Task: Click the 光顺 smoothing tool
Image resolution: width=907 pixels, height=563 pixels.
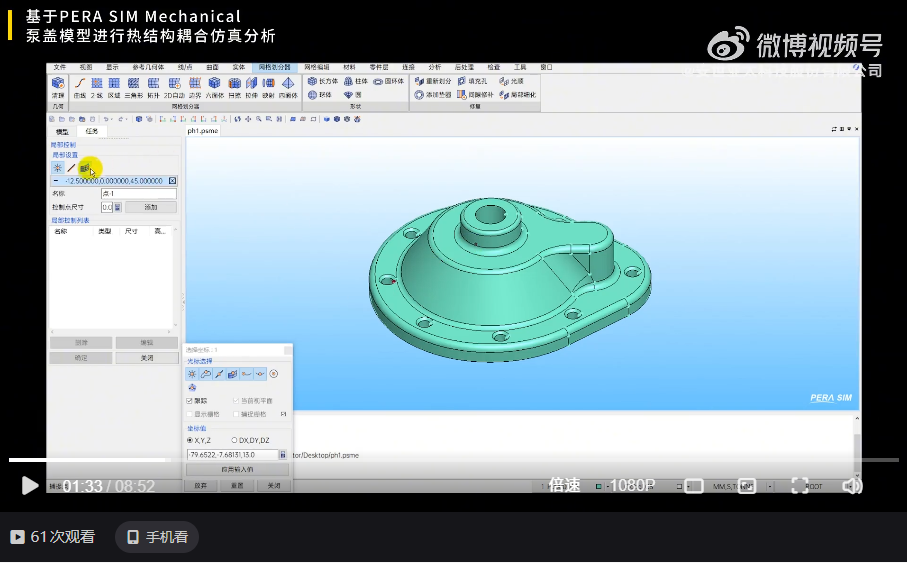Action: 511,82
